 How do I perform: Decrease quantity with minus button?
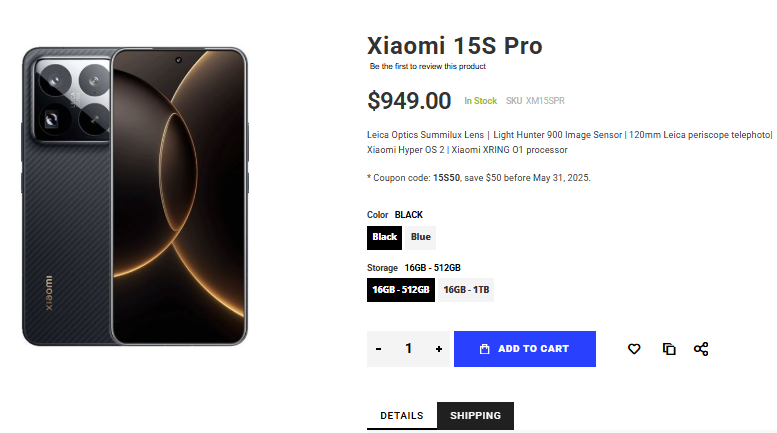coord(378,349)
